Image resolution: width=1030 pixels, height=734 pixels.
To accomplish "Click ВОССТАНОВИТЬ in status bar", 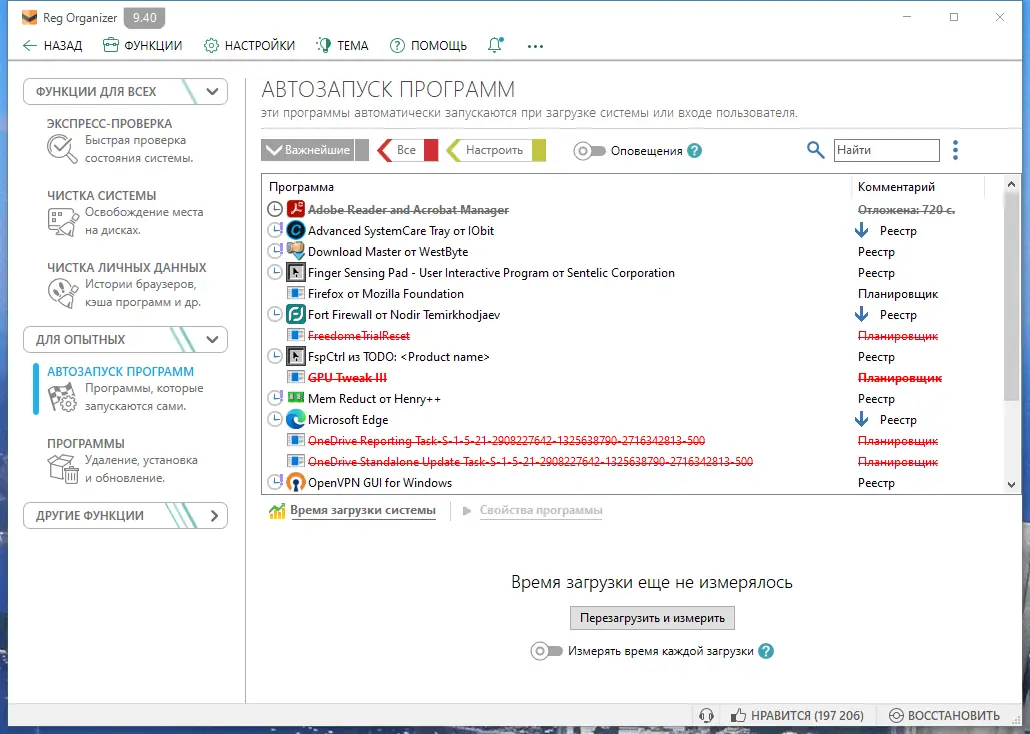I will pos(945,716).
